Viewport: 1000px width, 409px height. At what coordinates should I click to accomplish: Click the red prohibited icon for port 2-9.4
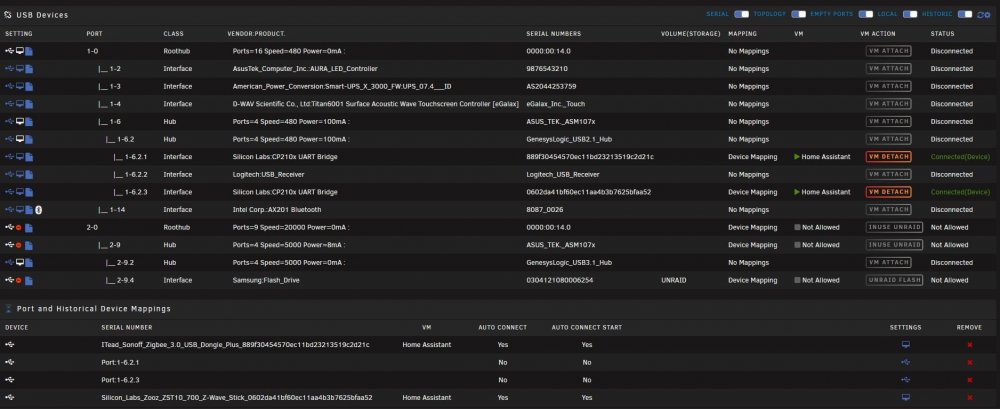click(19, 280)
